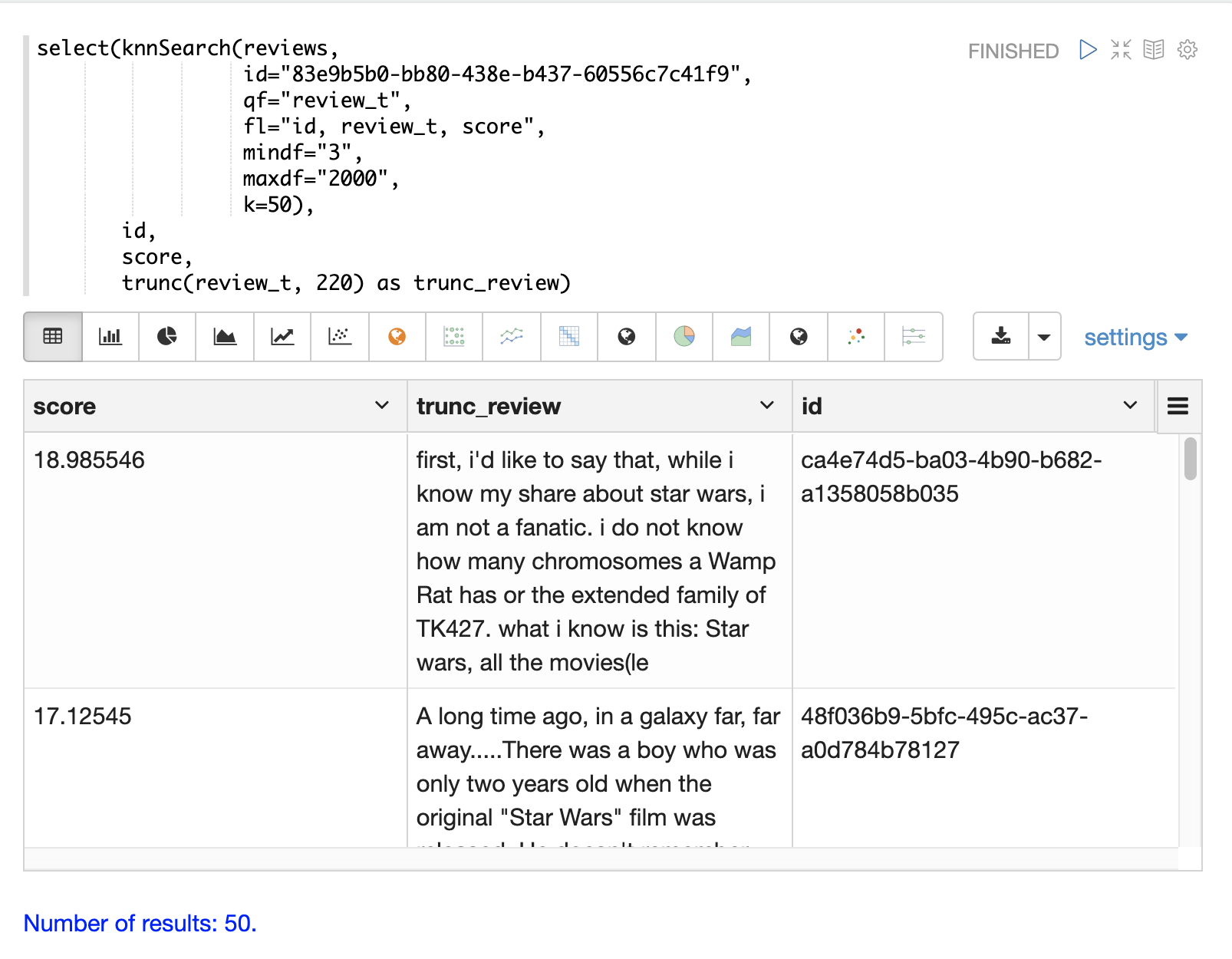
Task: Click the table's vertical scrollbar thumb
Action: tap(1191, 459)
